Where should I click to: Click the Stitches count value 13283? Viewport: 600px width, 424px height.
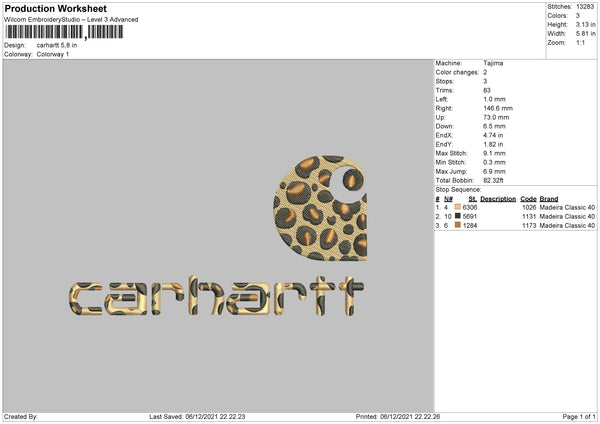(x=584, y=6)
